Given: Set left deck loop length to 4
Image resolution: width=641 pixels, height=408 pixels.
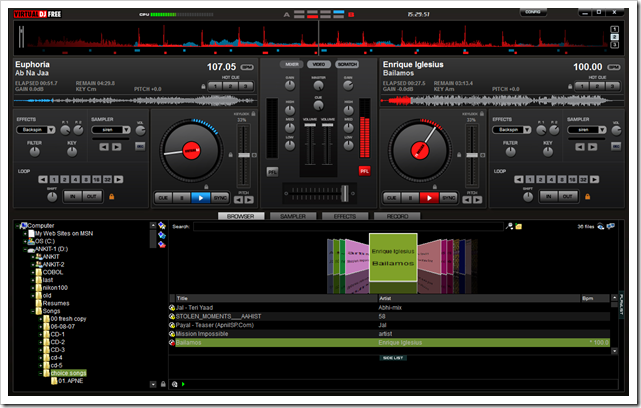Looking at the screenshot, I should click(x=75, y=179).
